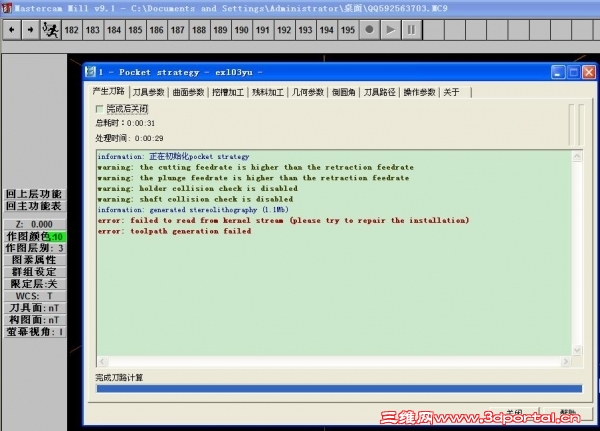Click the pause button in toolbar
Viewport: 600px width, 431px height.
pos(412,29)
